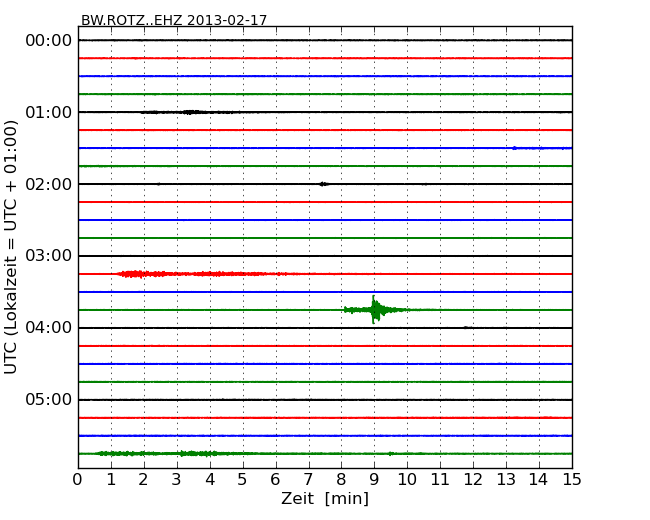Click the plot title BW.ROTZ..EHZ 2013-02-17

[174, 20]
